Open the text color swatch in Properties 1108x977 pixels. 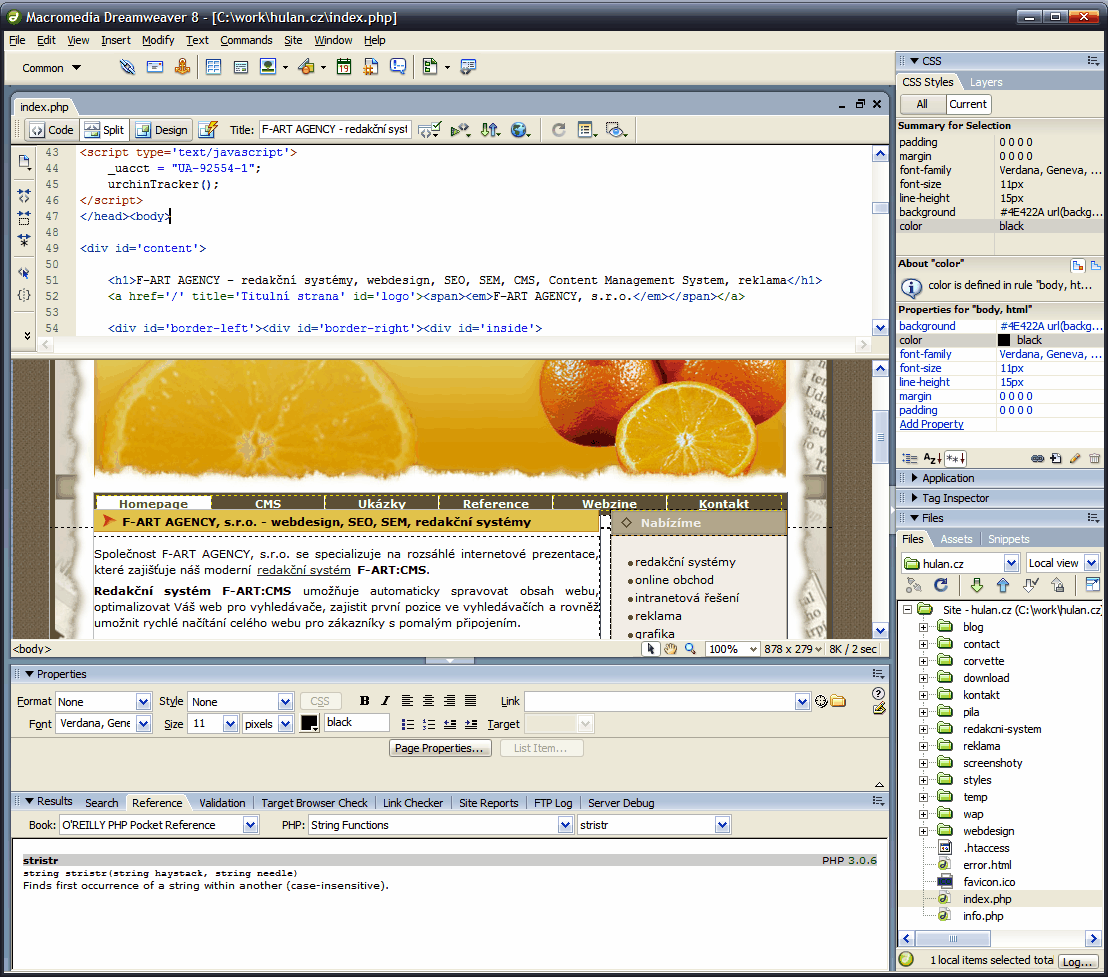click(x=309, y=723)
